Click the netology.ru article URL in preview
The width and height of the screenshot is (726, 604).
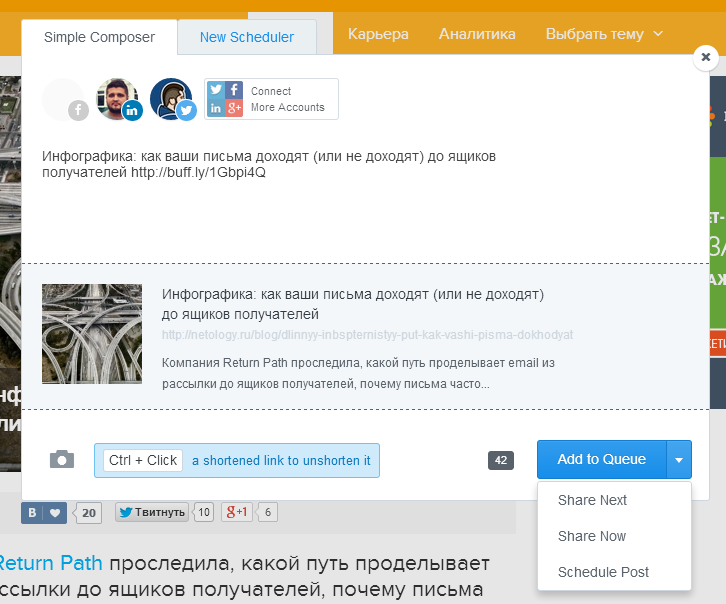pyautogui.click(x=368, y=335)
